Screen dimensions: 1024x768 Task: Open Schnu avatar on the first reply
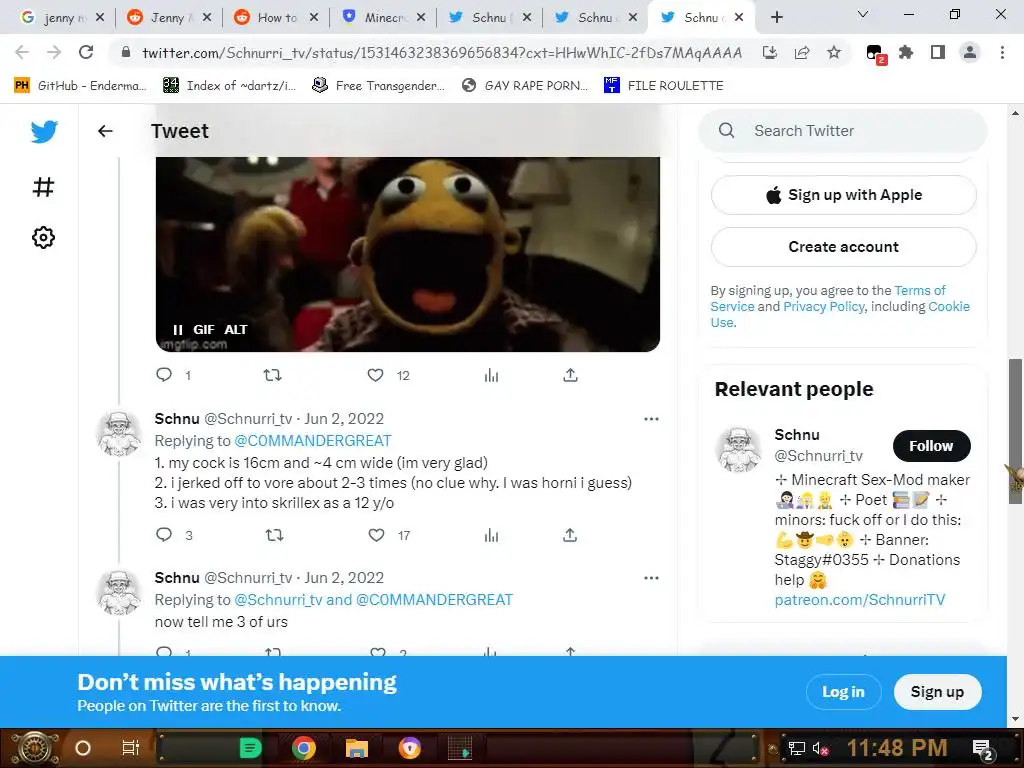click(x=118, y=433)
